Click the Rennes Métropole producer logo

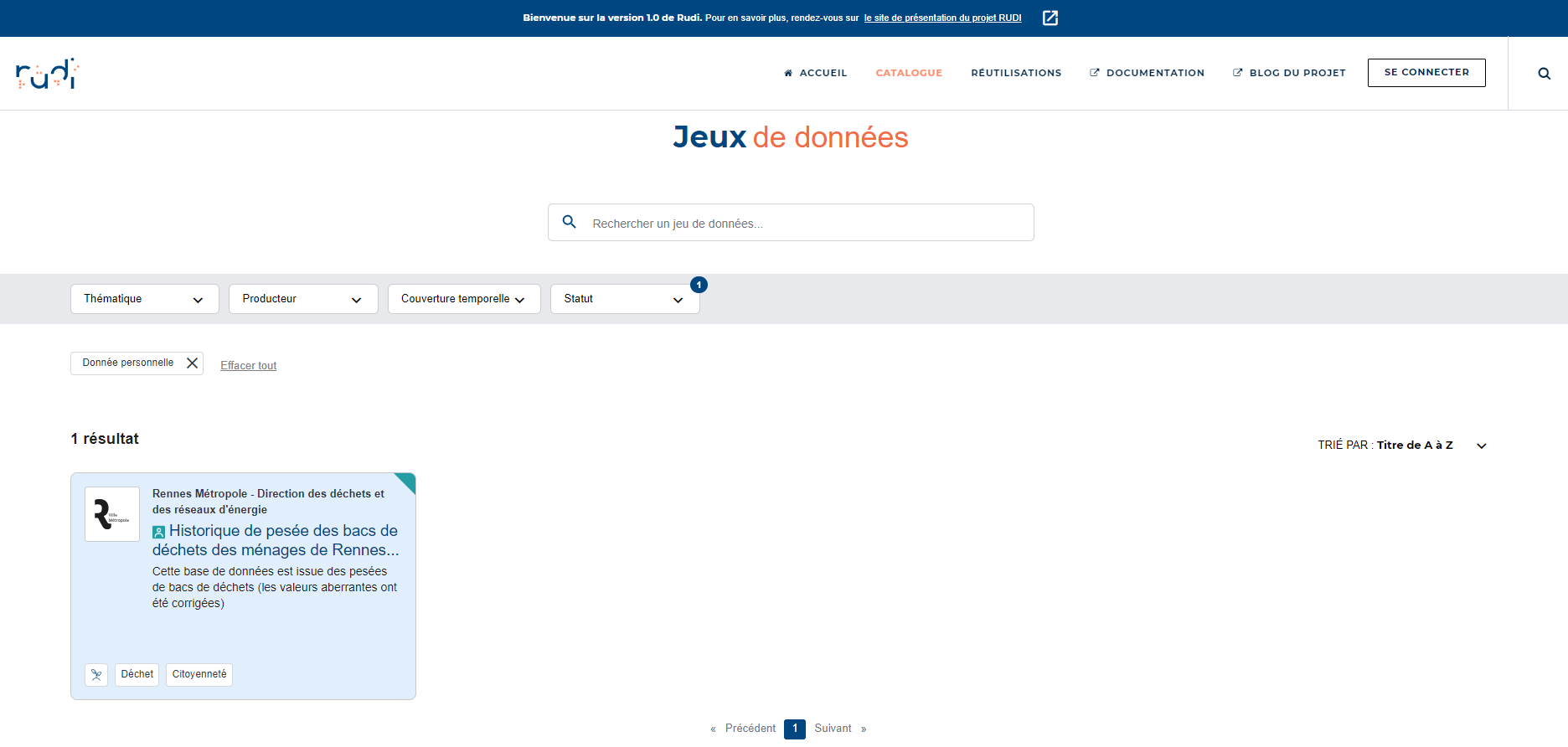click(x=112, y=514)
